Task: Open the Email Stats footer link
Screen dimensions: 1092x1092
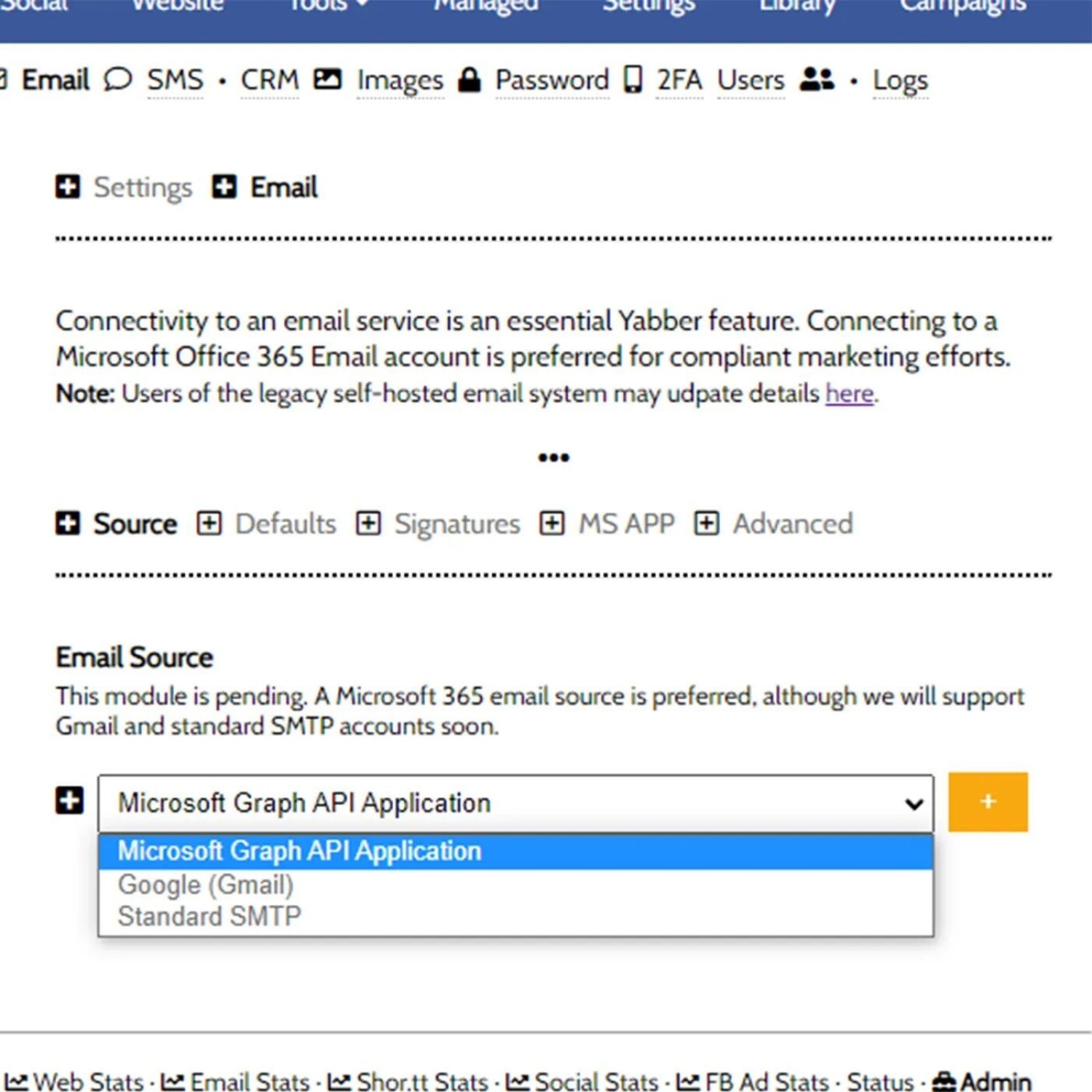Action: tap(250, 1082)
